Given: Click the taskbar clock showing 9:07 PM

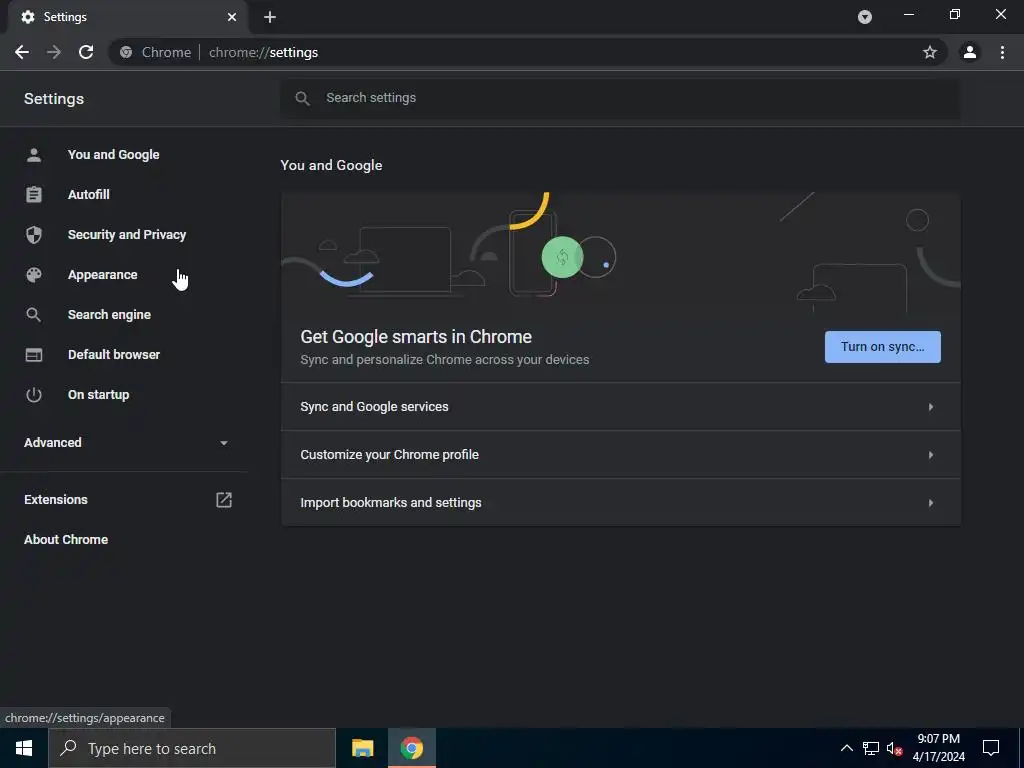Looking at the screenshot, I should tap(938, 748).
